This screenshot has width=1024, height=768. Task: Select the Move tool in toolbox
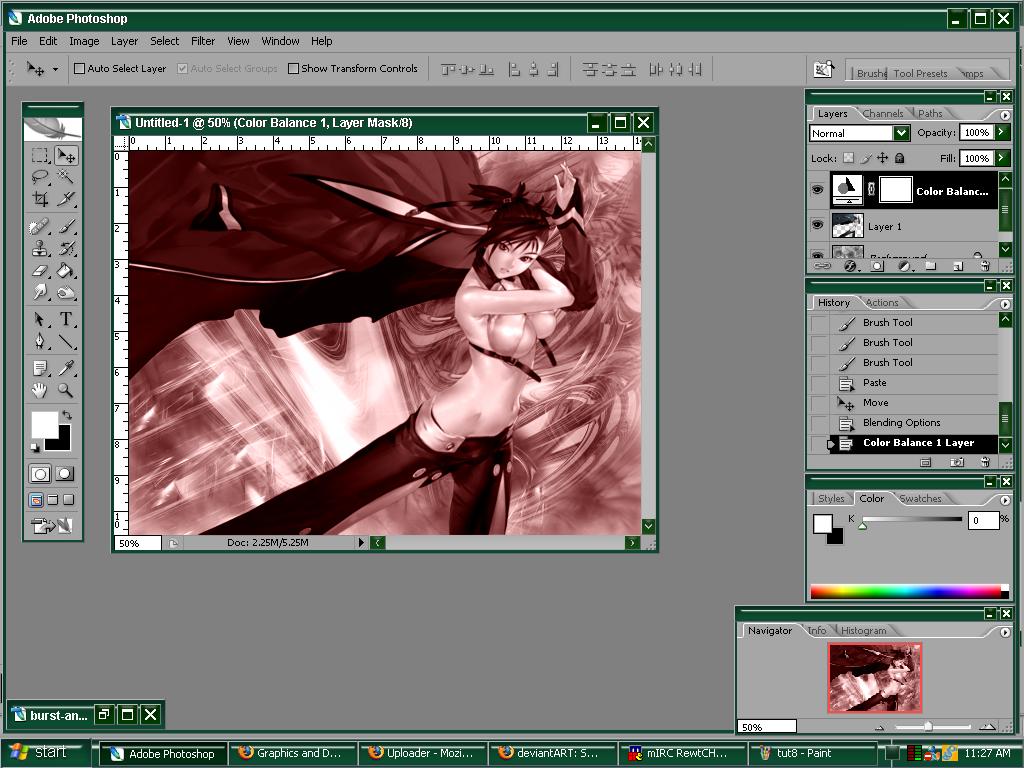pyautogui.click(x=65, y=155)
